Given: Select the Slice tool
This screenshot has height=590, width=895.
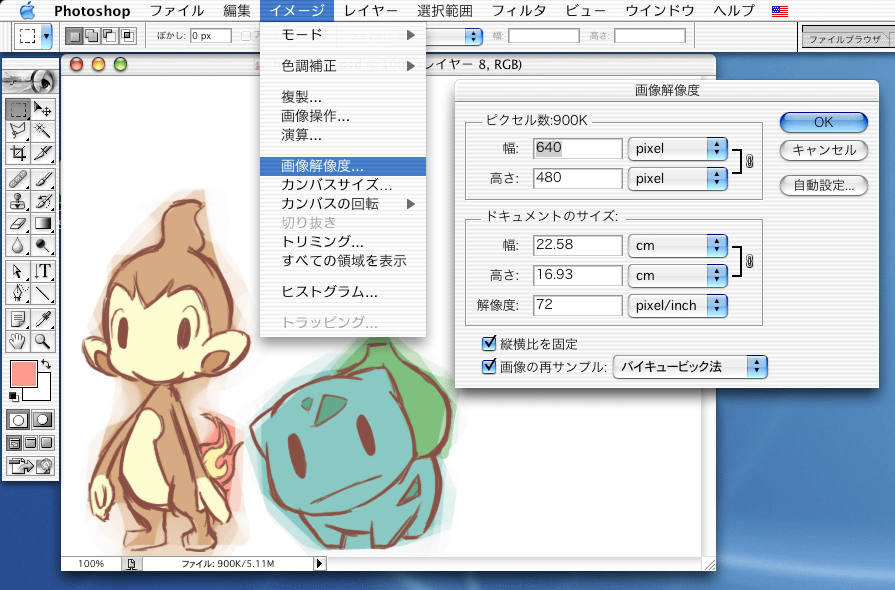Looking at the screenshot, I should click(43, 153).
